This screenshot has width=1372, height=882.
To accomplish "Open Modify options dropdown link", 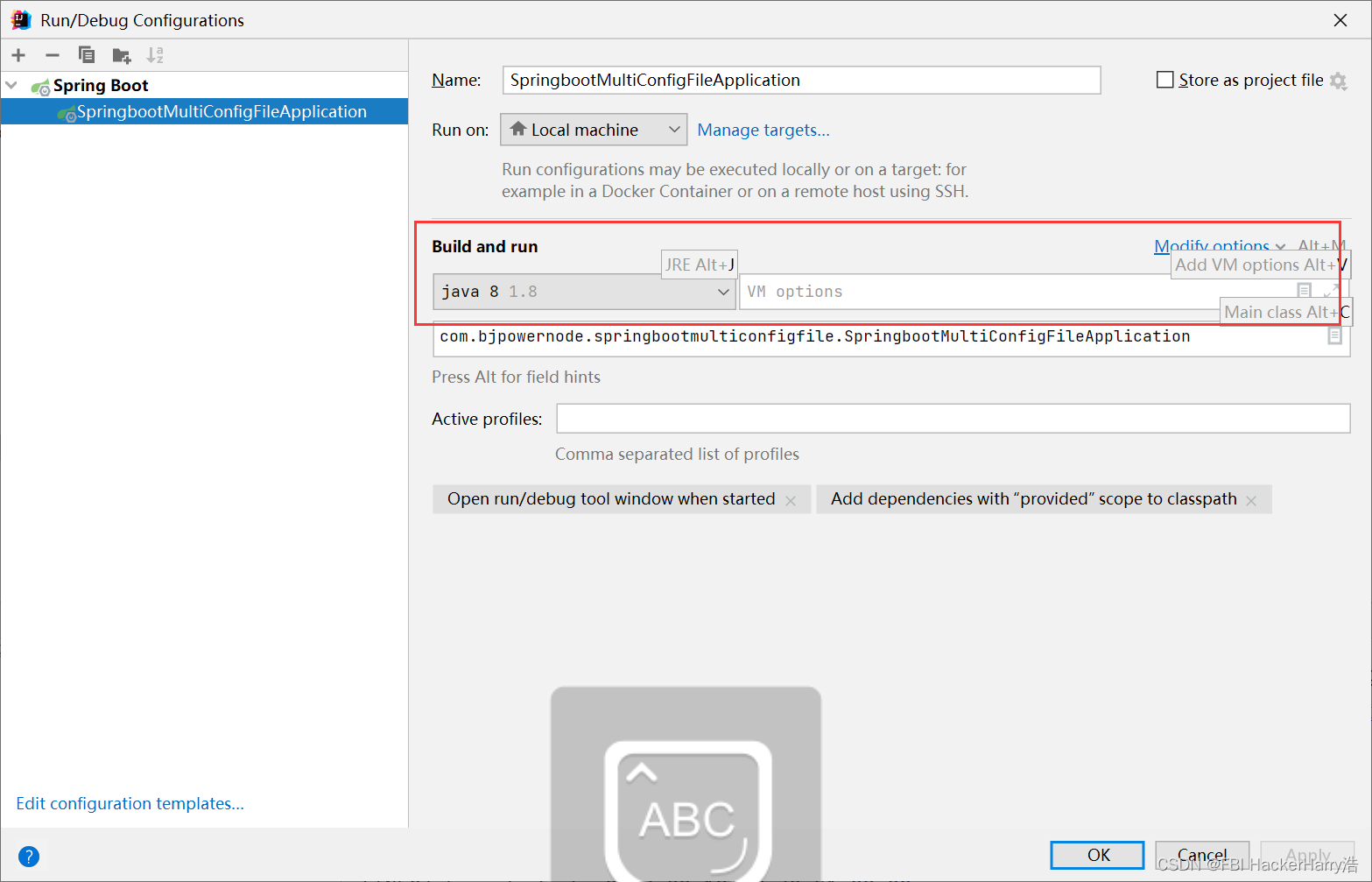I will 1220,246.
